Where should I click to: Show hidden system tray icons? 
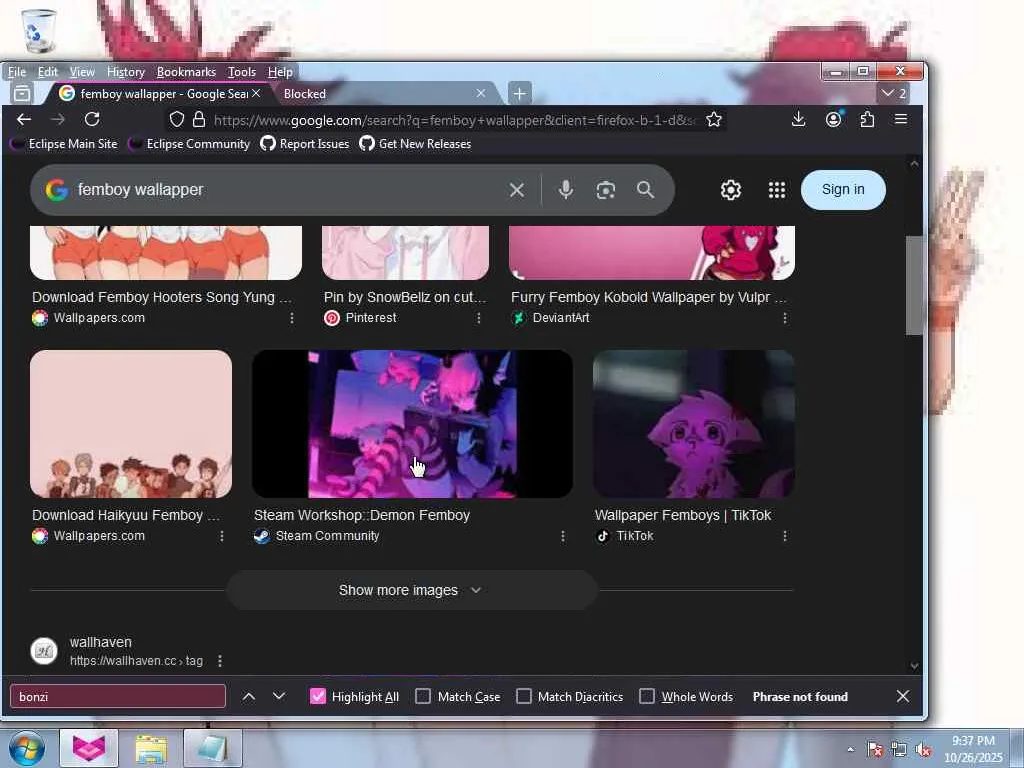coord(850,749)
